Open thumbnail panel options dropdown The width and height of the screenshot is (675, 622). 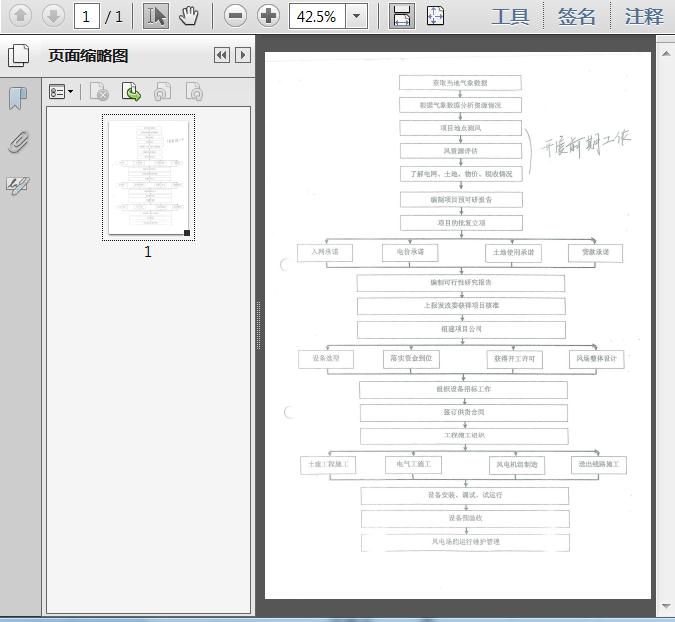click(x=62, y=92)
